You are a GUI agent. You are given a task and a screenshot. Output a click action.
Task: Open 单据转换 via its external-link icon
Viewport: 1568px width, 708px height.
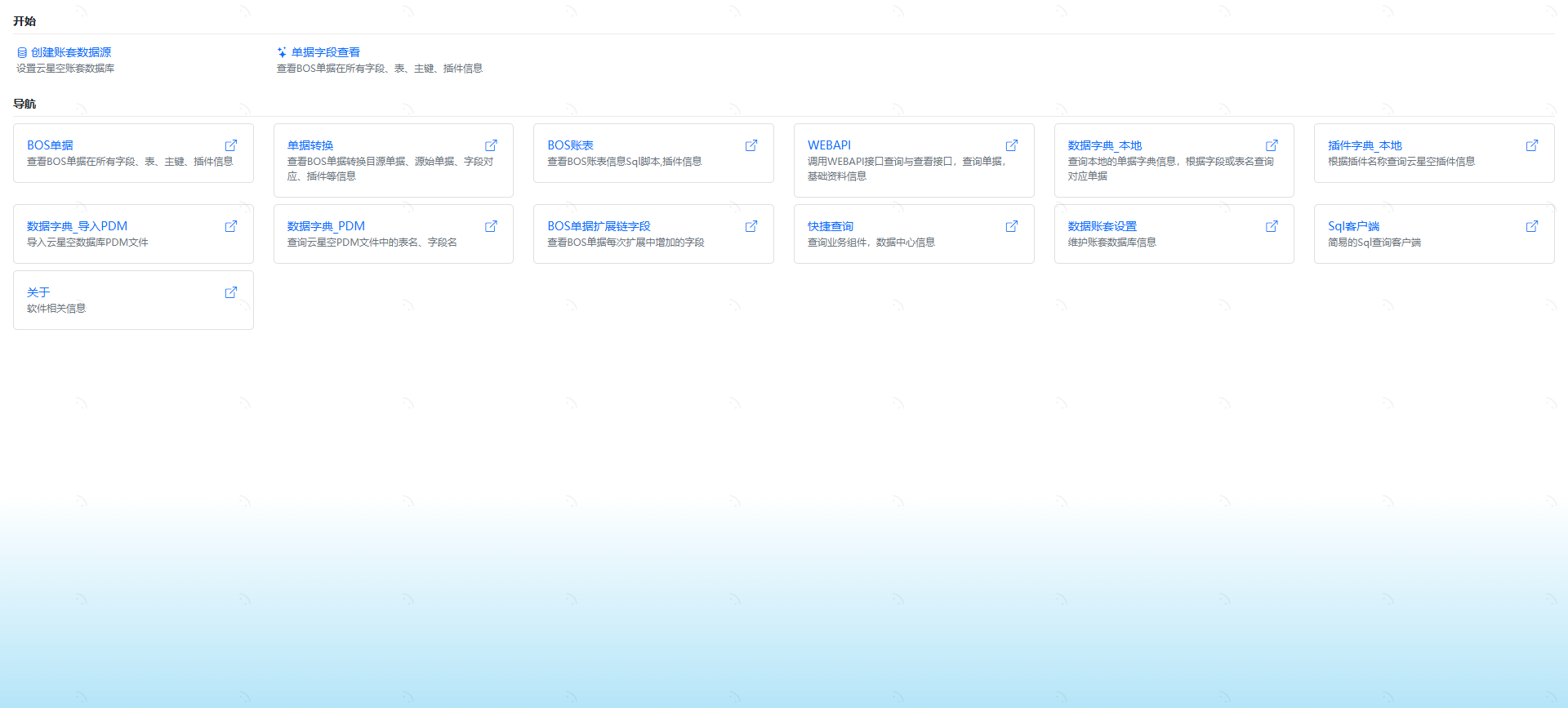[x=491, y=145]
